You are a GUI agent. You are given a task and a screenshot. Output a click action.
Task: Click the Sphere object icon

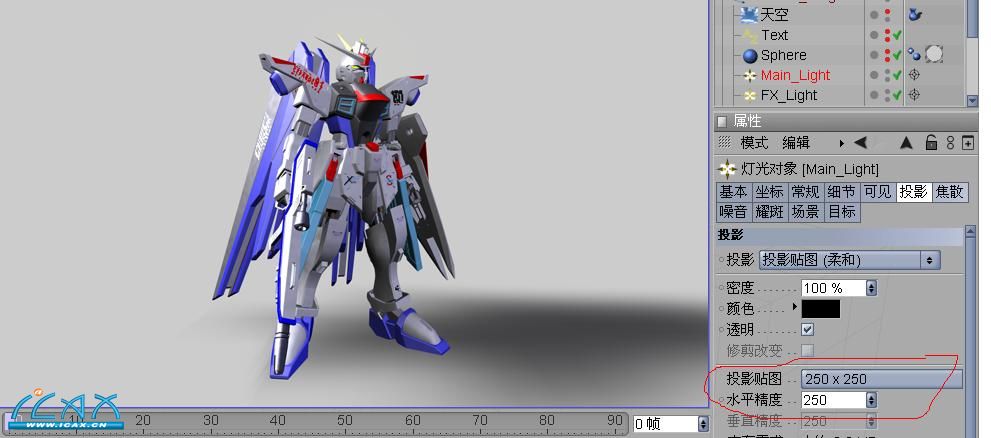750,56
